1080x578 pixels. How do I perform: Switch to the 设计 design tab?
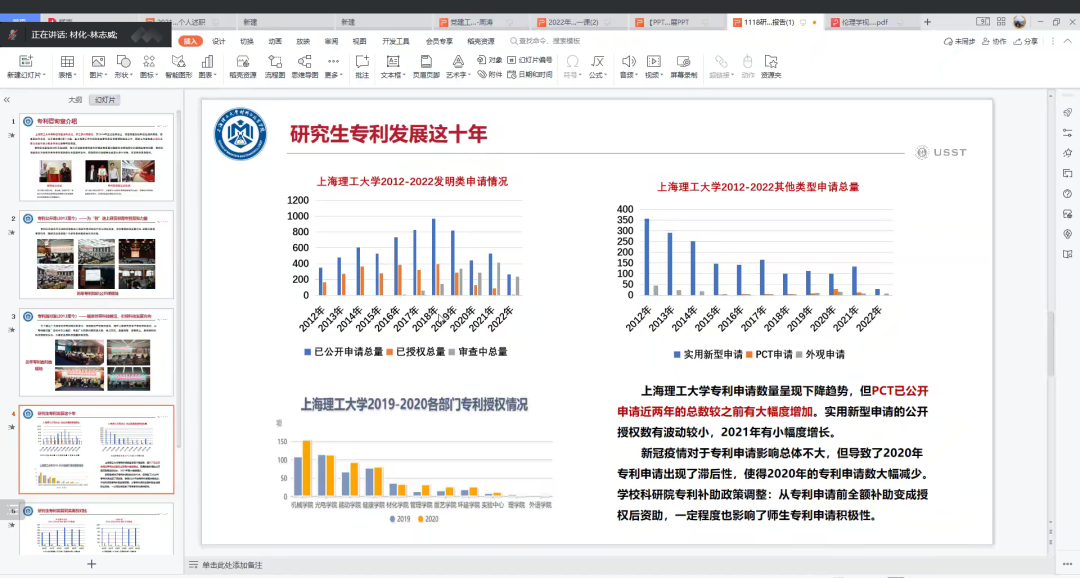pos(218,41)
